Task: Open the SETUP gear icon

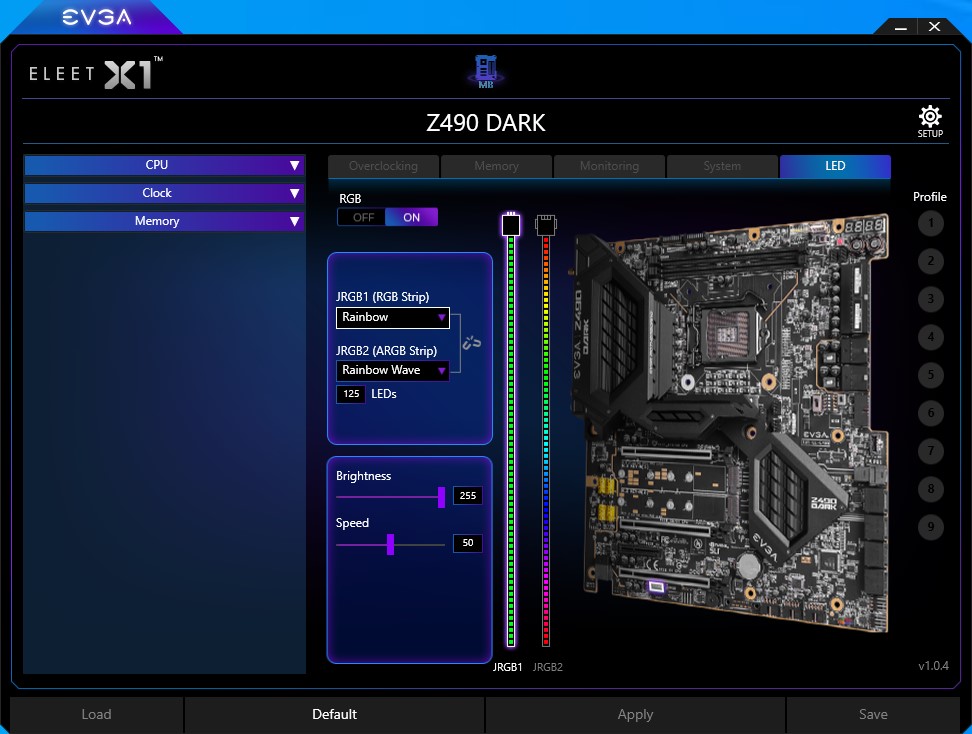Action: point(930,122)
